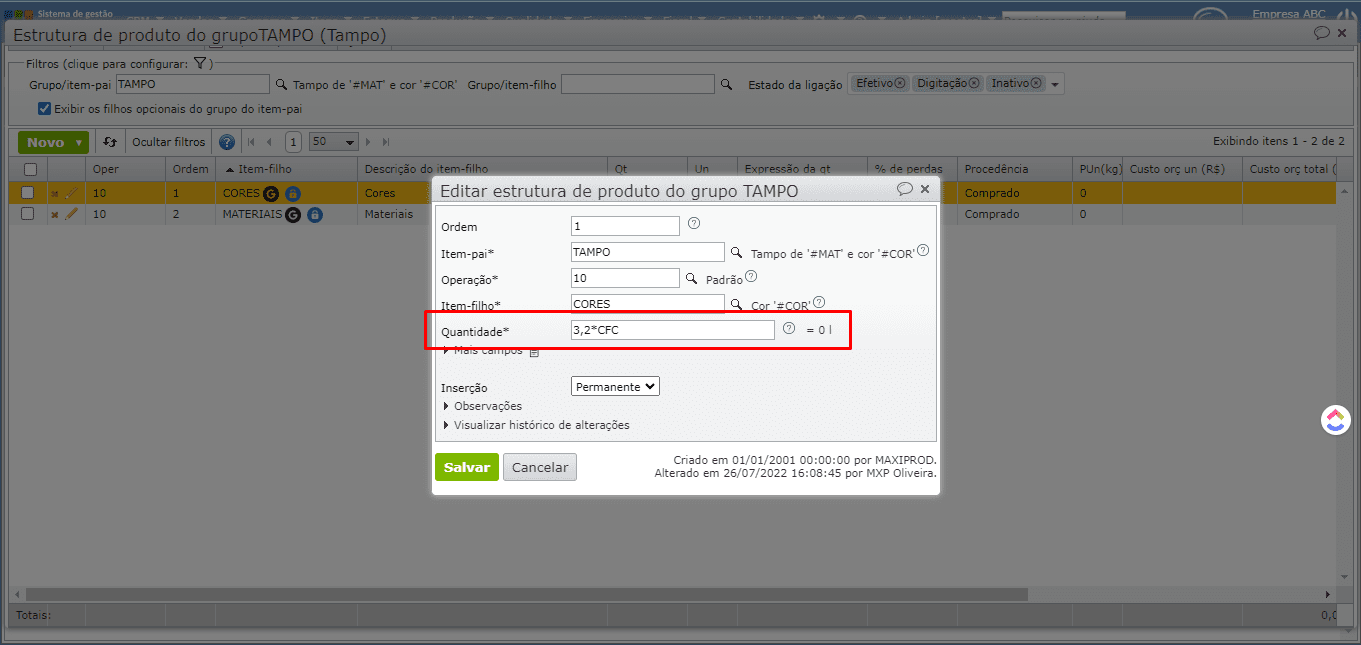This screenshot has width=1361, height=645.
Task: Click the blue lock icon beside MATERIAIS
Action: pos(315,214)
